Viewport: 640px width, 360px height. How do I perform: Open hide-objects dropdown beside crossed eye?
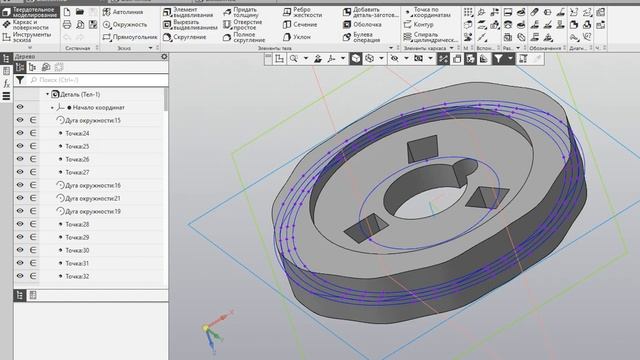tap(406, 59)
